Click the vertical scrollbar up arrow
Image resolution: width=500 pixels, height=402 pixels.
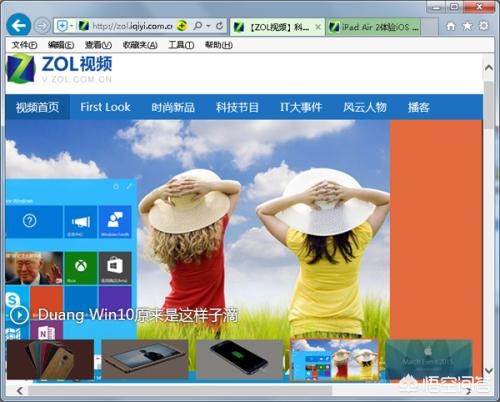pos(489,68)
